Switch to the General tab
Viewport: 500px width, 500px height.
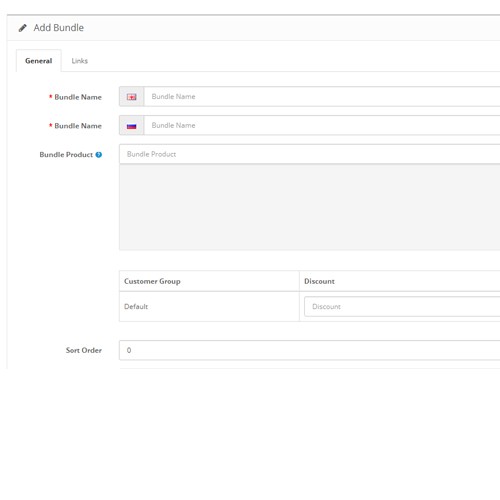point(39,61)
